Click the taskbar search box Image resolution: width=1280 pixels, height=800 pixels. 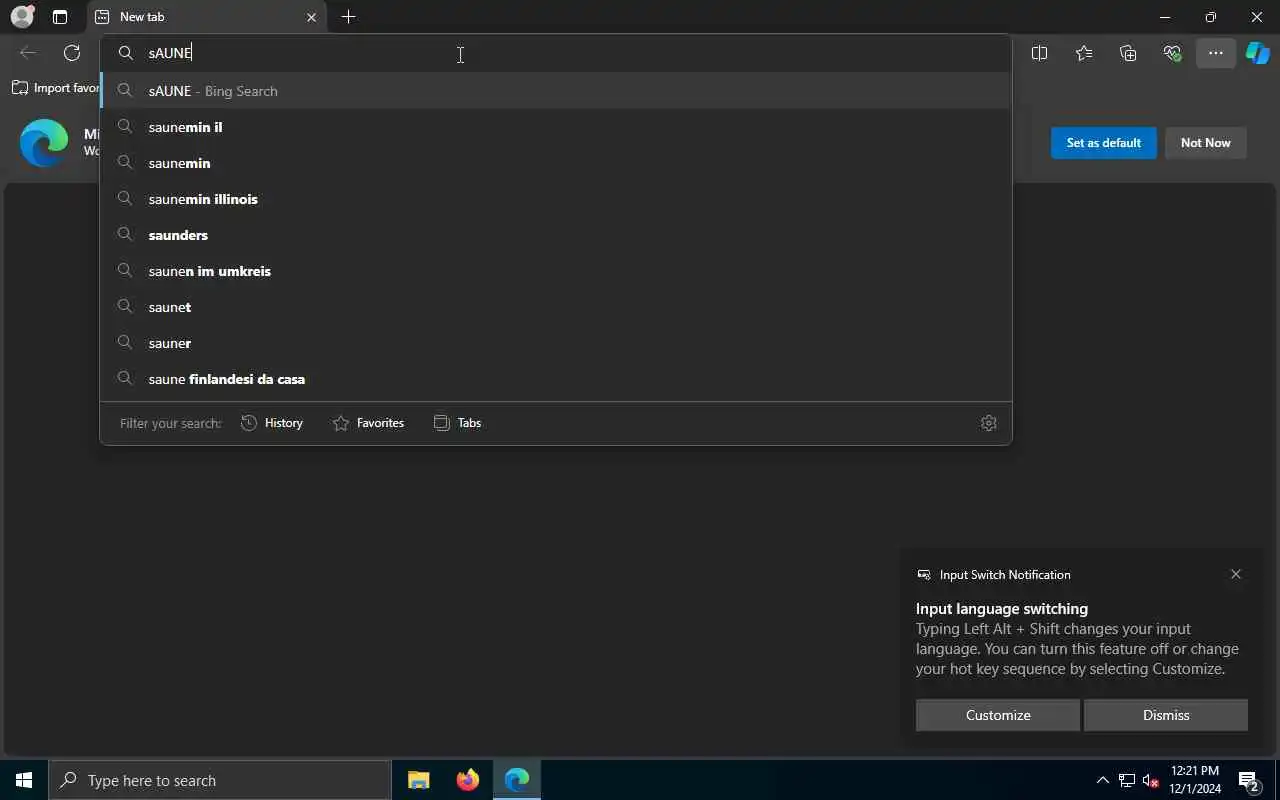pos(220,780)
